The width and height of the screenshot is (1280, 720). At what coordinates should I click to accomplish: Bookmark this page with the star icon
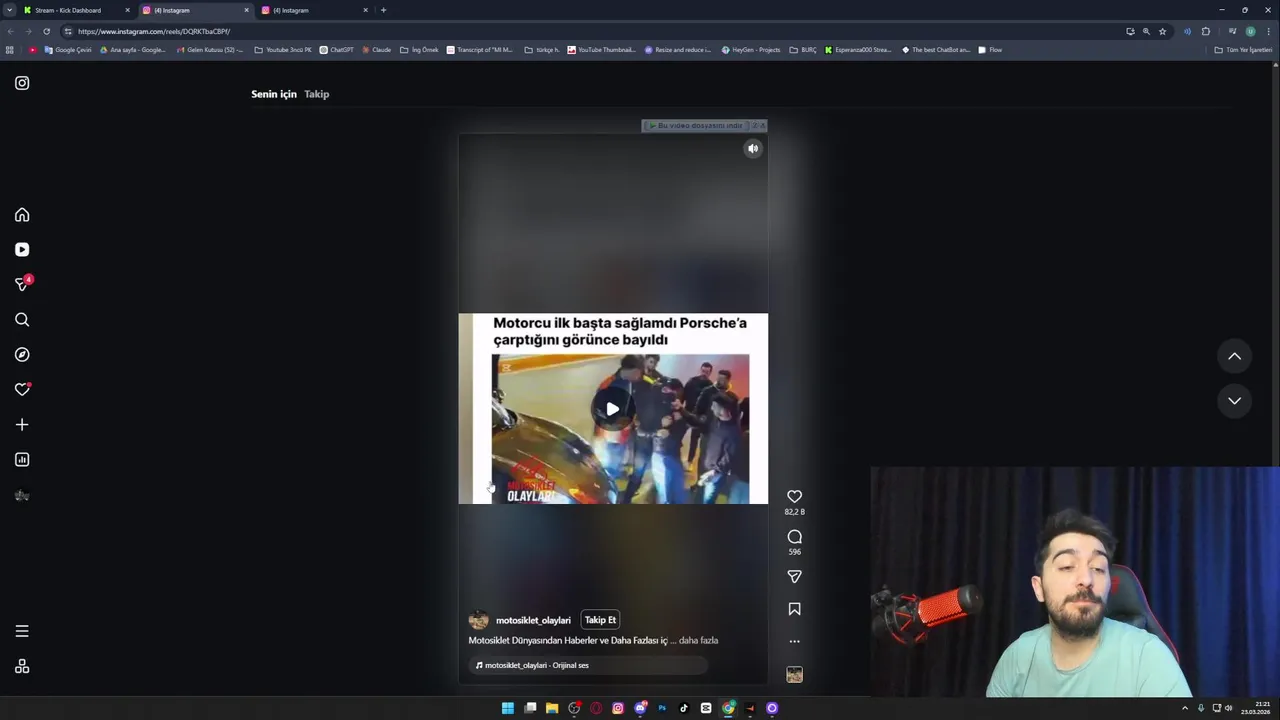(x=1162, y=31)
